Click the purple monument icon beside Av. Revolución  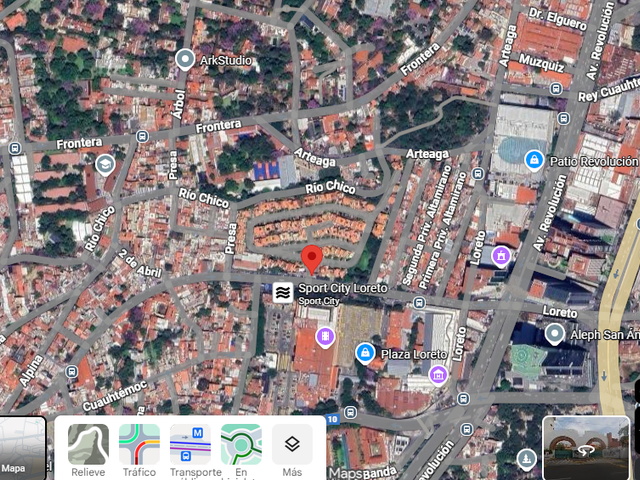[502, 256]
